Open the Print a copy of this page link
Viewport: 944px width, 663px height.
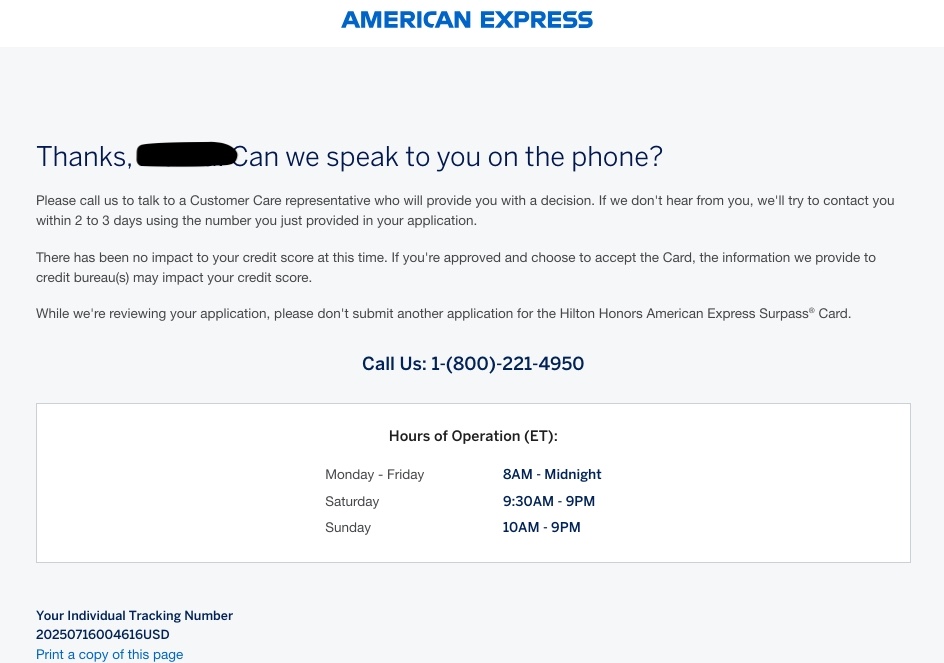coord(110,655)
